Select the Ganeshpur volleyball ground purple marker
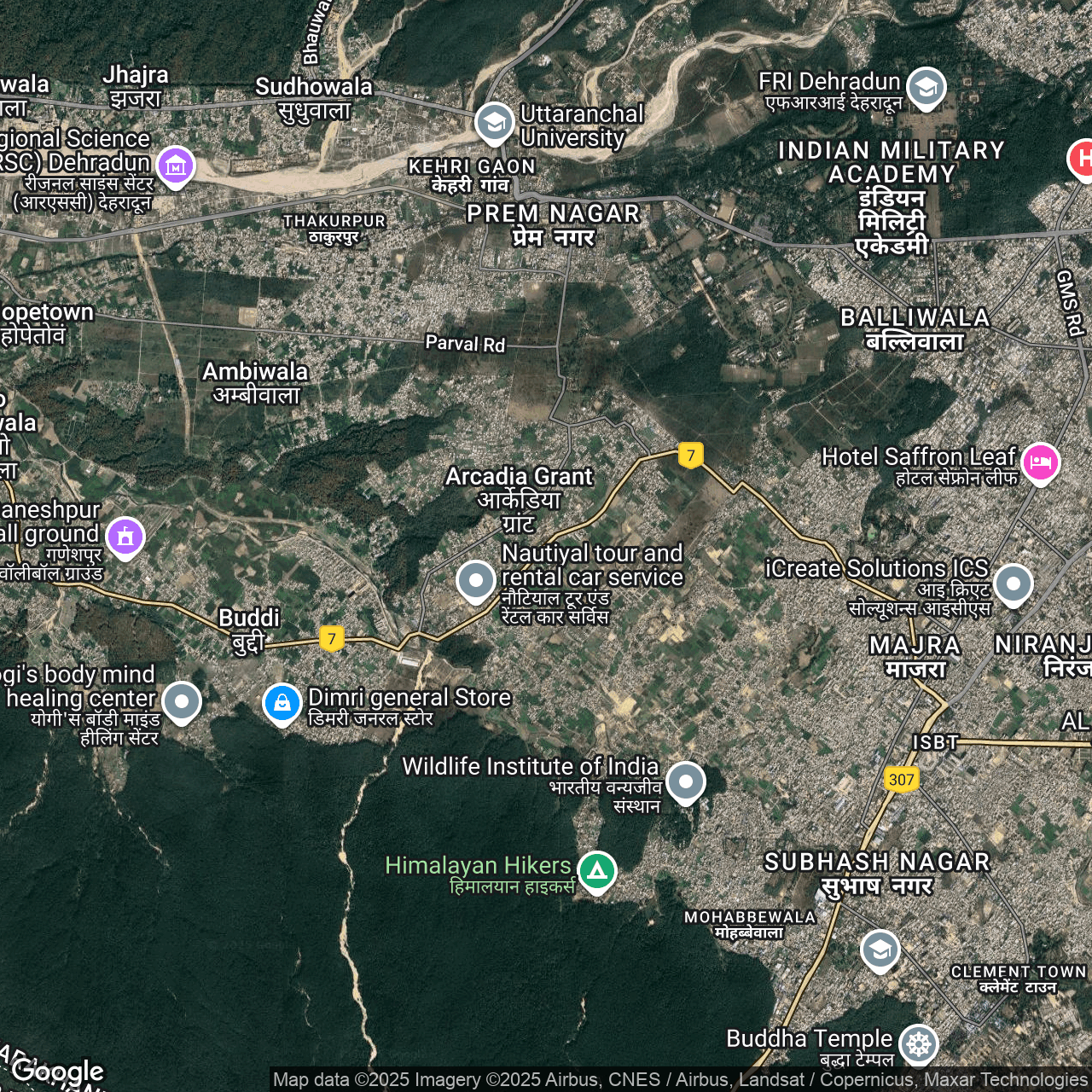 click(x=125, y=537)
